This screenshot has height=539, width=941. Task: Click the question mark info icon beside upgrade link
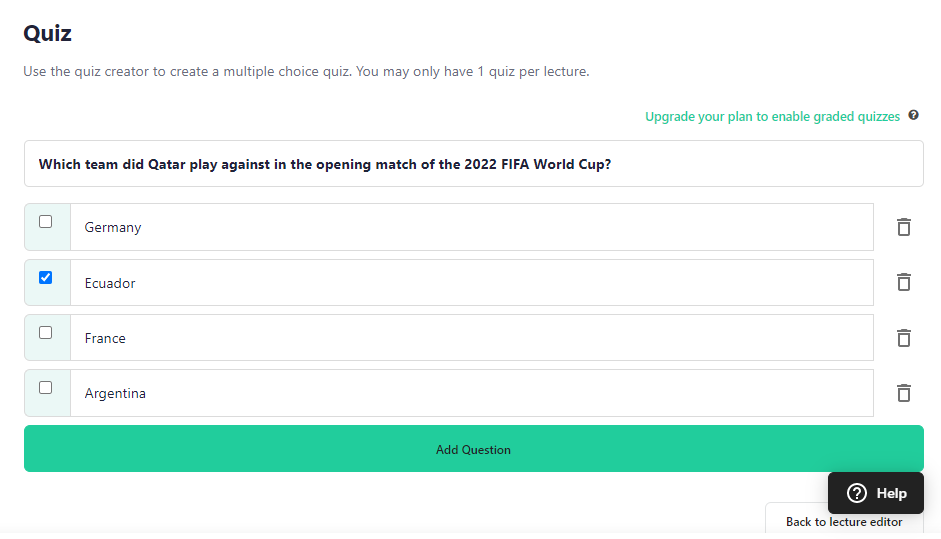(913, 115)
